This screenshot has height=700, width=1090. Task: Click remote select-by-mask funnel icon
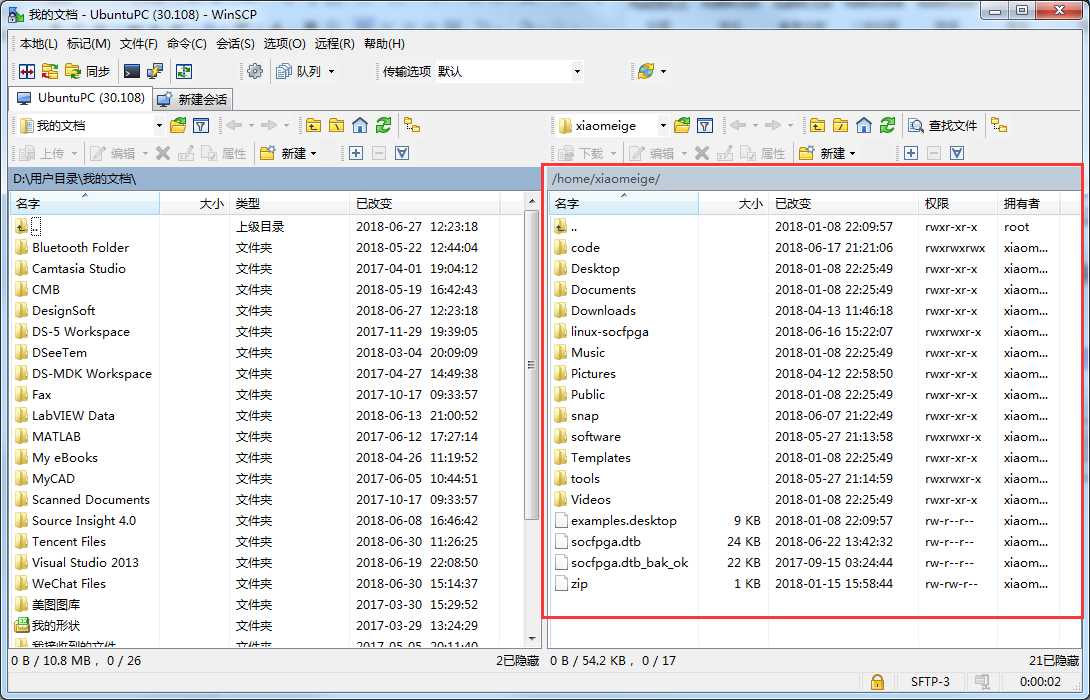(x=957, y=153)
